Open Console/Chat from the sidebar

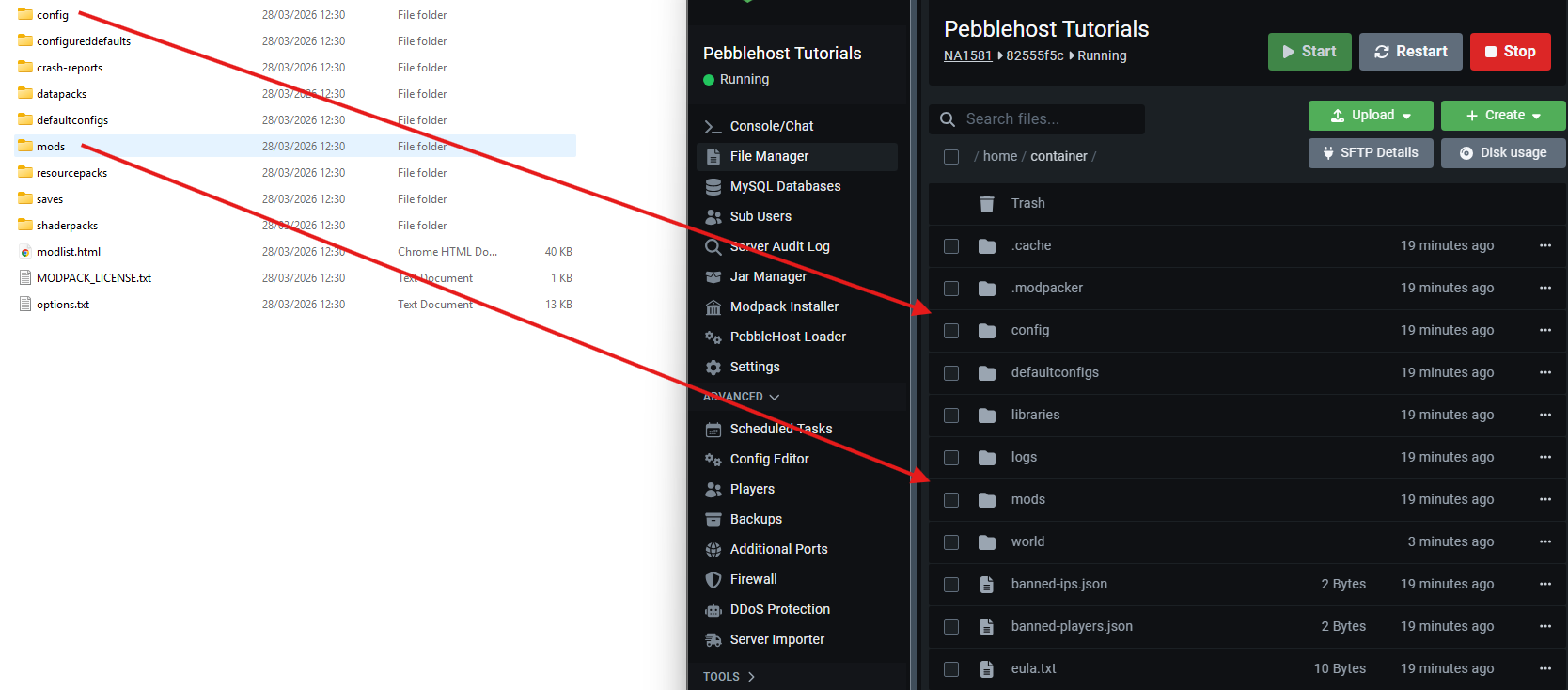coord(771,126)
